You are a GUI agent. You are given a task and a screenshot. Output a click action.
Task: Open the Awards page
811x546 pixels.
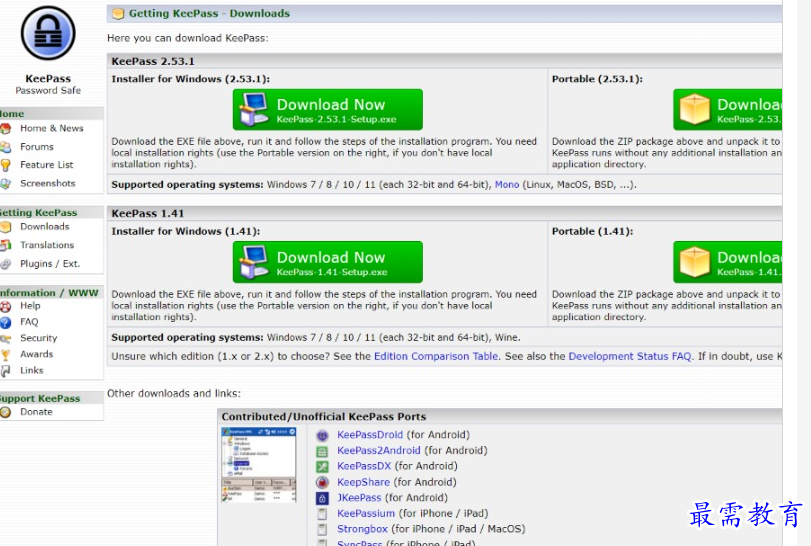click(37, 354)
